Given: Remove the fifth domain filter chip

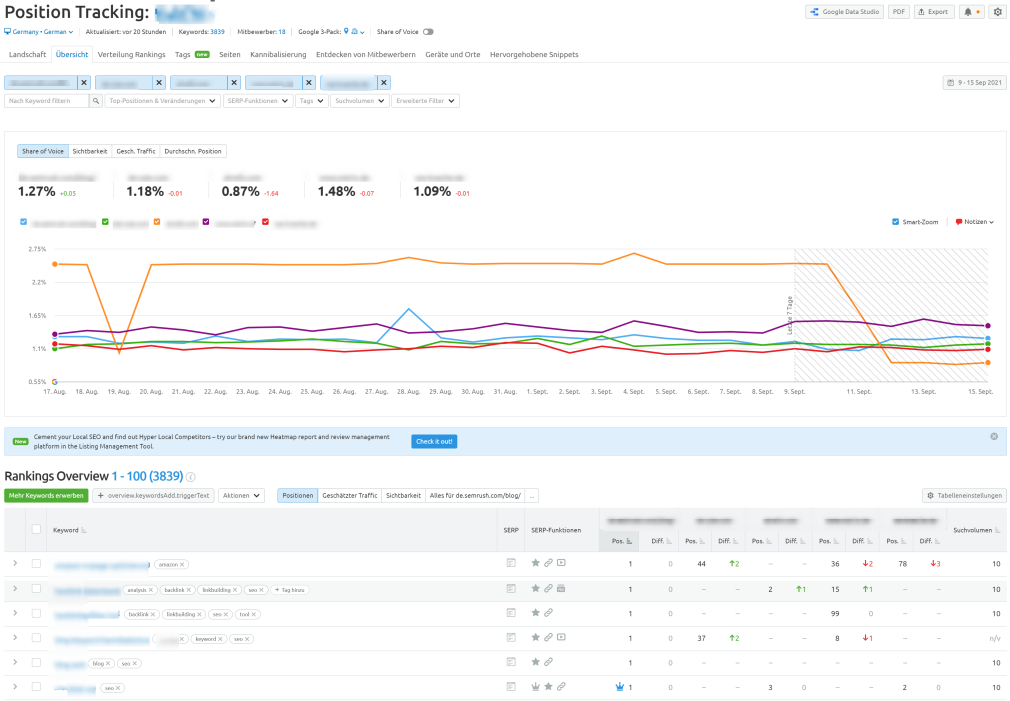Looking at the screenshot, I should [x=384, y=82].
